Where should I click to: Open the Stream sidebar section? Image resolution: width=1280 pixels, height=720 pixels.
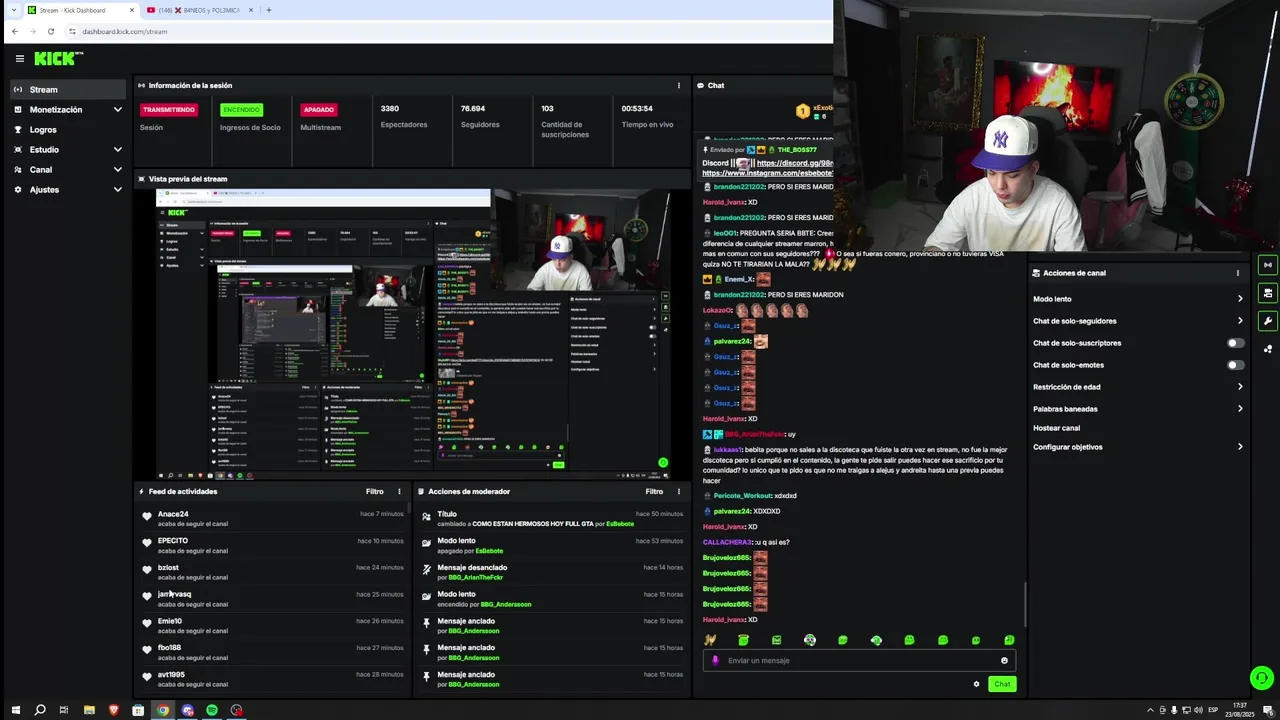67,89
